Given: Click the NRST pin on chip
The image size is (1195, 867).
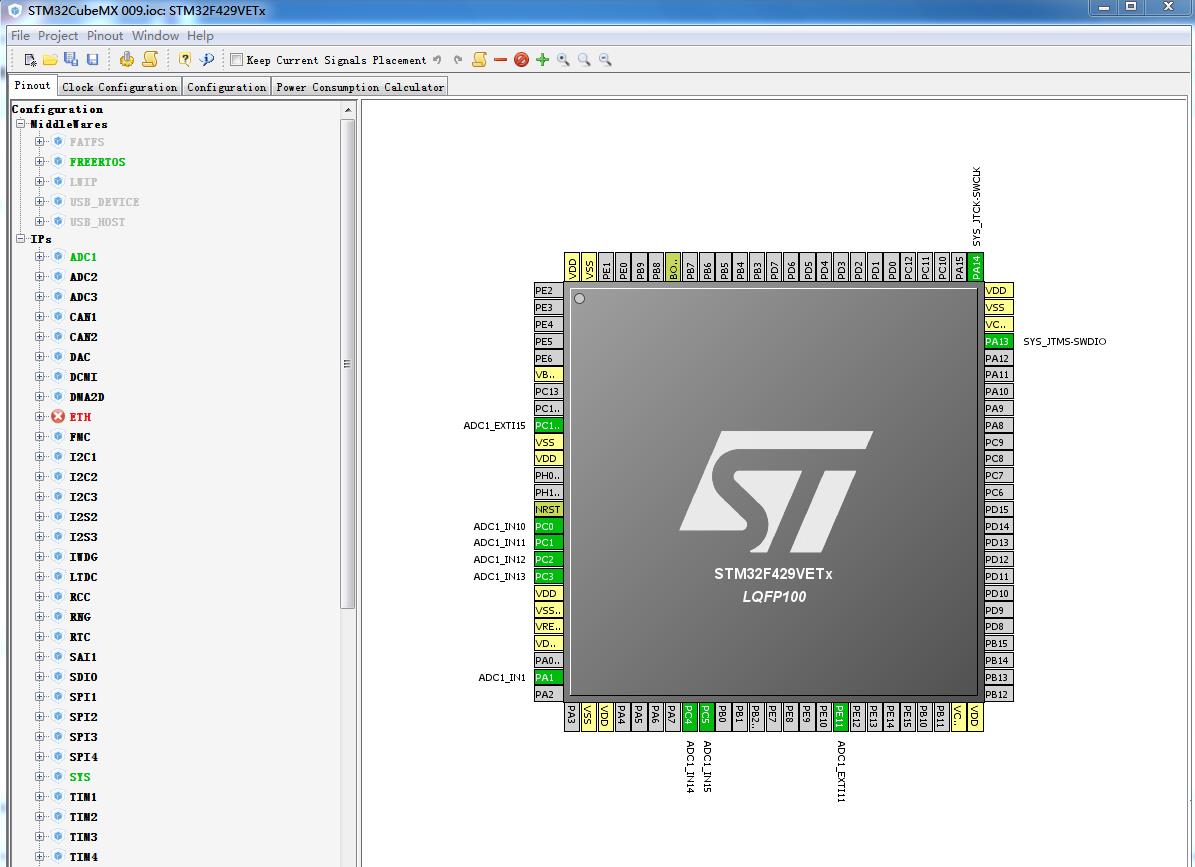Looking at the screenshot, I should tap(549, 509).
